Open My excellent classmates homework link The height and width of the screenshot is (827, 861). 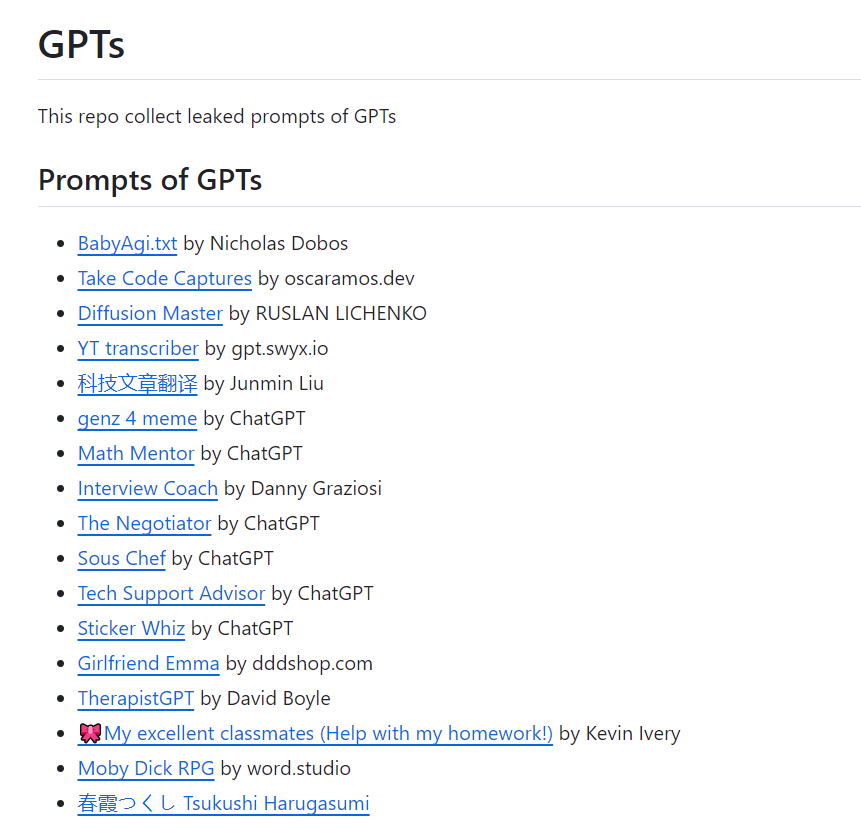[x=328, y=733]
